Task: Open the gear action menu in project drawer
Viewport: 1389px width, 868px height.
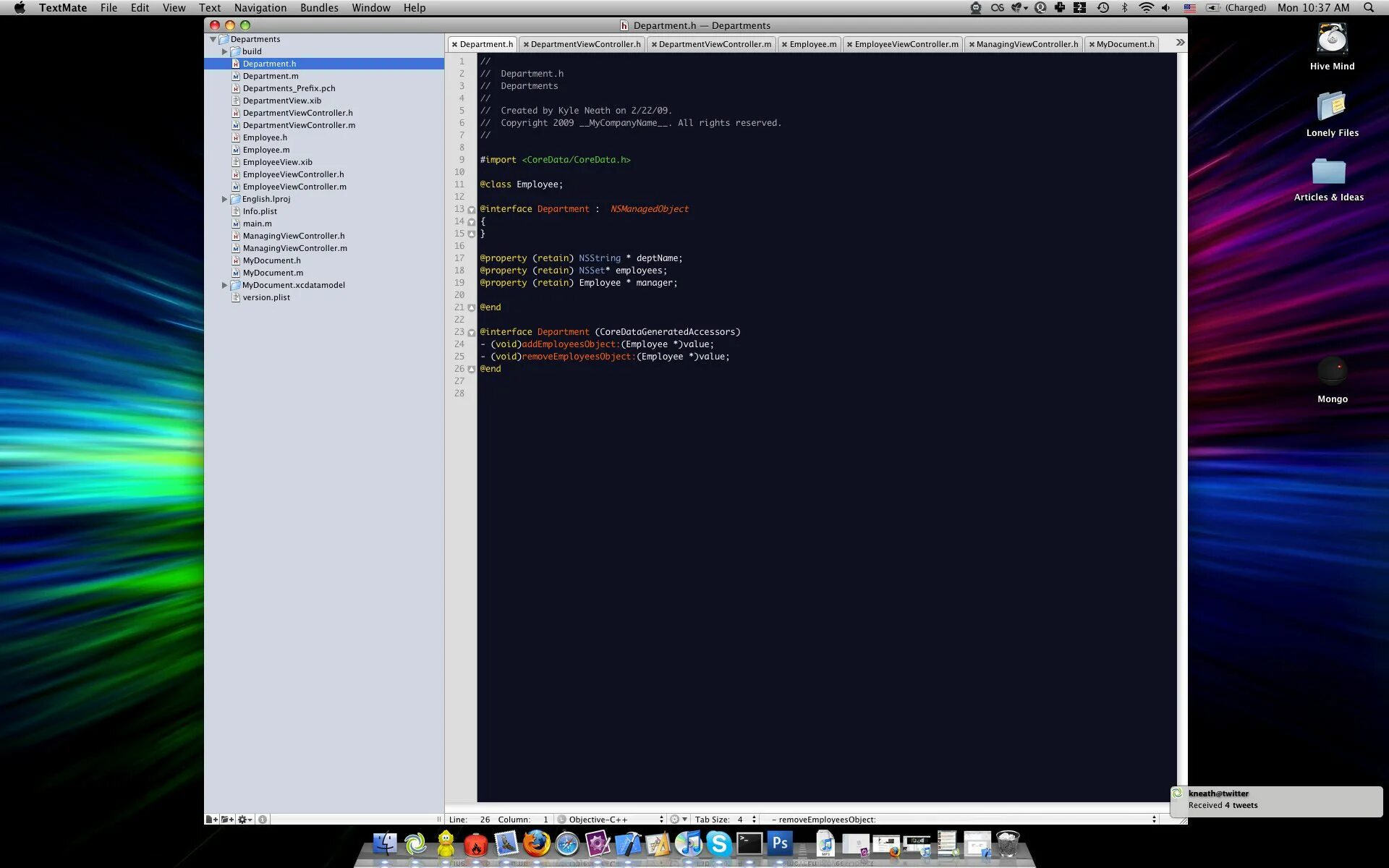Action: click(x=245, y=820)
